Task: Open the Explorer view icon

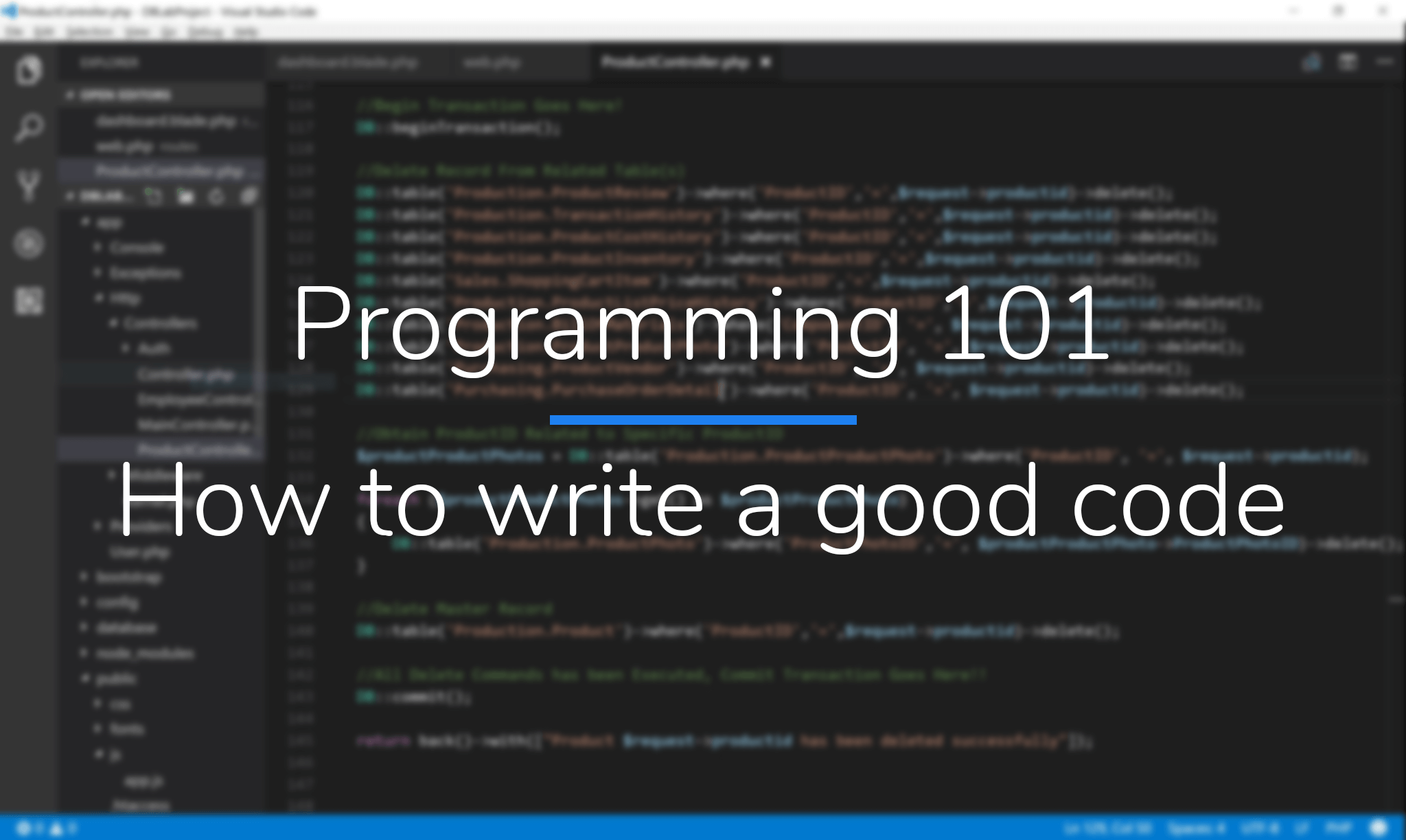Action: [28, 69]
